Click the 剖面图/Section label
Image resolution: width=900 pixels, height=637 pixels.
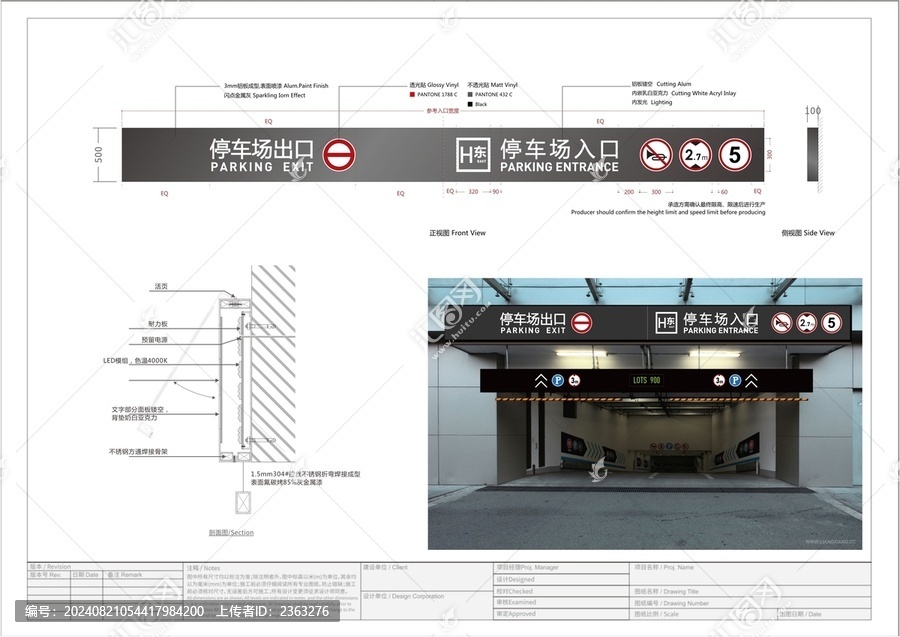tap(231, 533)
